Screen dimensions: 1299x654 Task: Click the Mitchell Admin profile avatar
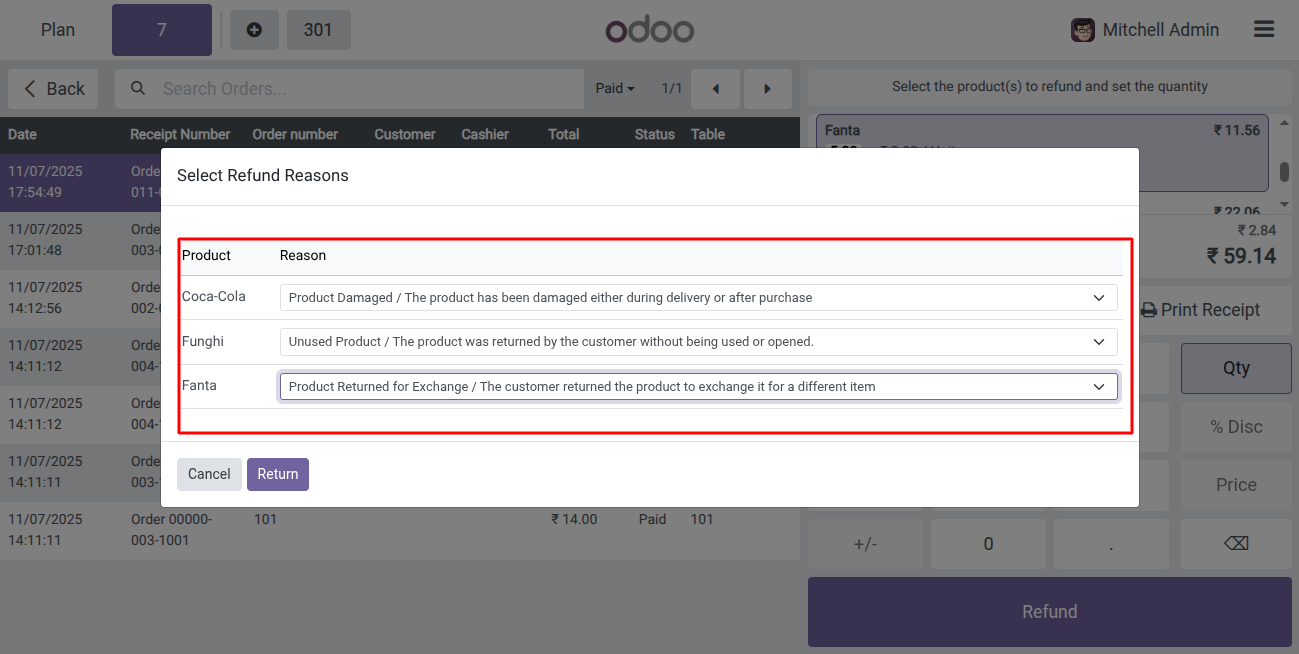(x=1083, y=30)
